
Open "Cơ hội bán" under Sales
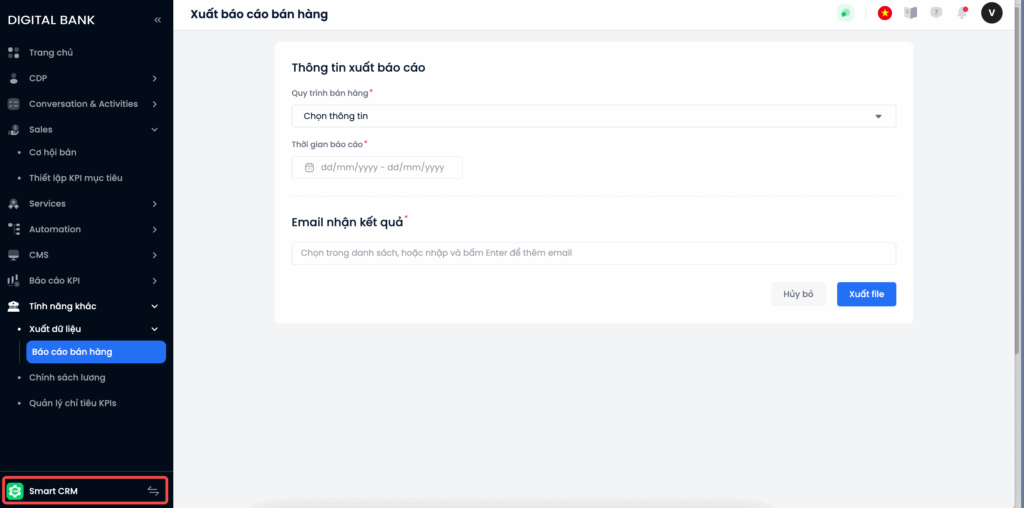tap(53, 152)
